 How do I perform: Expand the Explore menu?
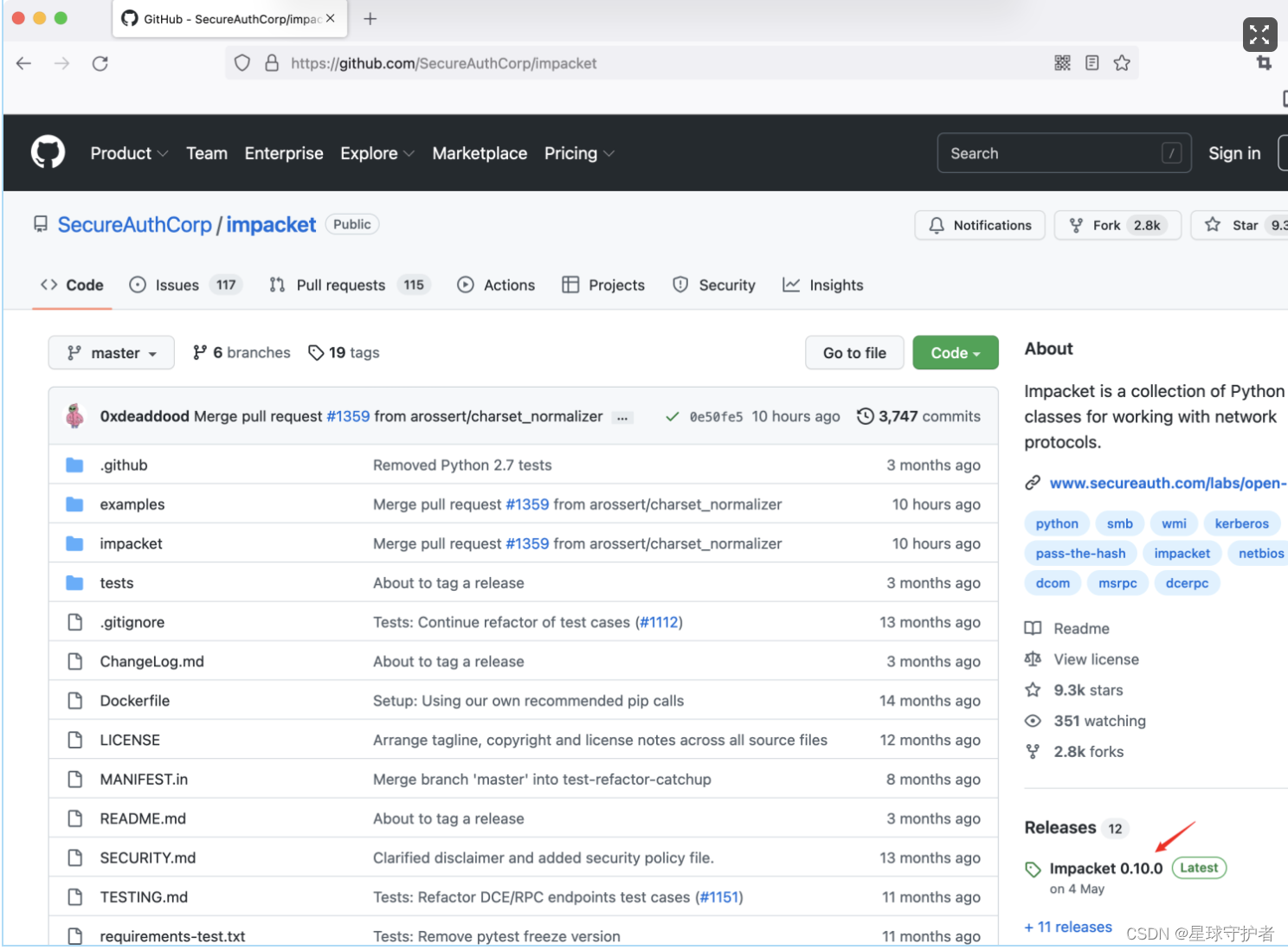point(377,153)
